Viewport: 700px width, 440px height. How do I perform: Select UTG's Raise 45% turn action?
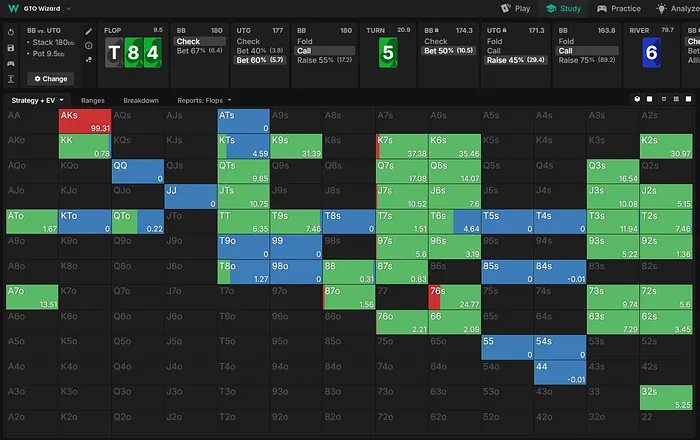click(x=515, y=60)
